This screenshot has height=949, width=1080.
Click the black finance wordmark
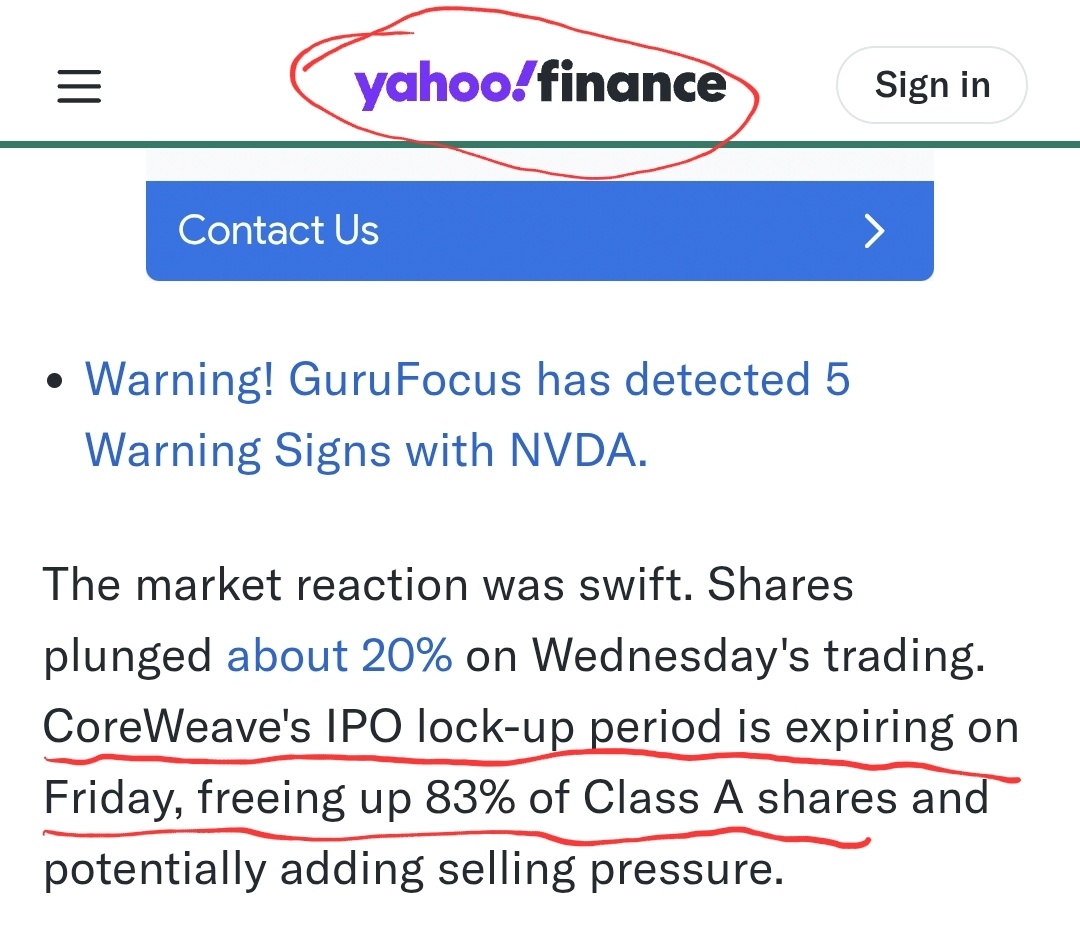coord(632,82)
